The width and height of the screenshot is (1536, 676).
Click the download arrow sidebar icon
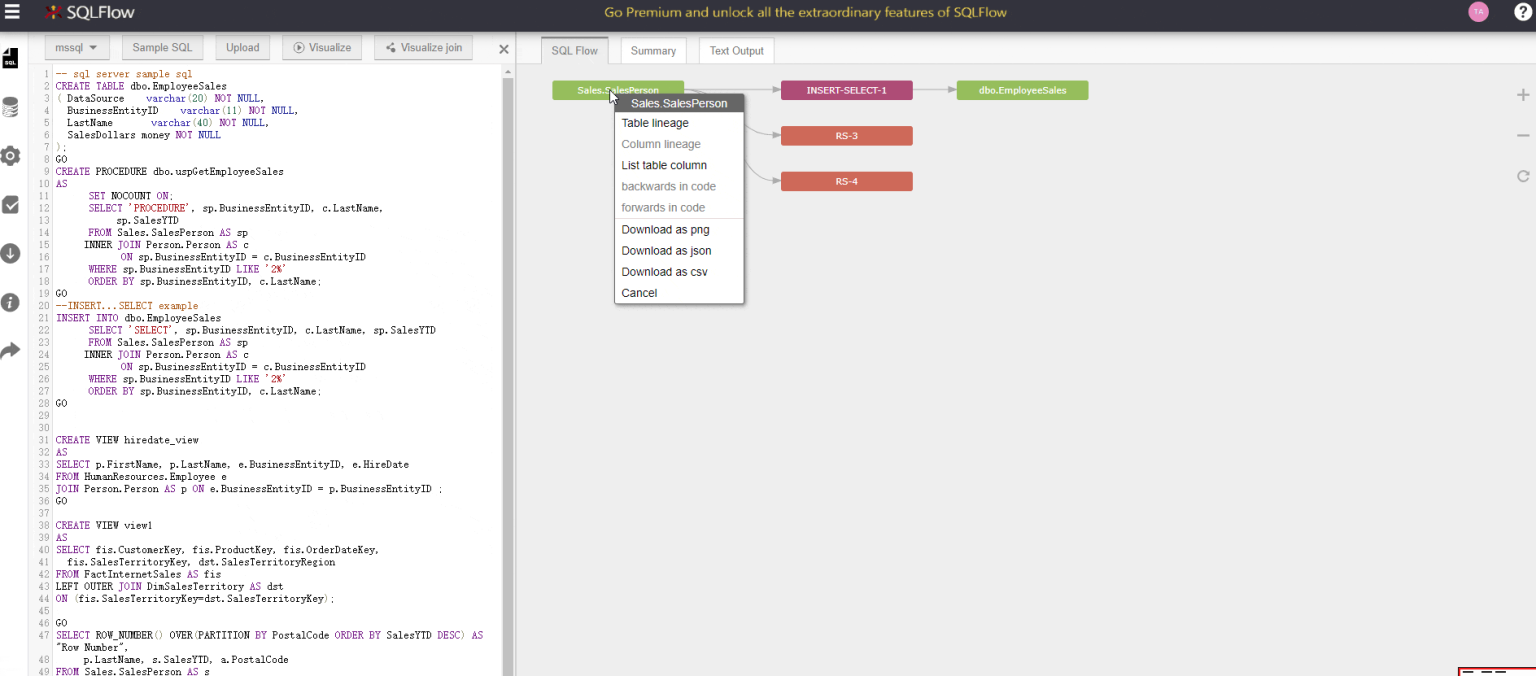(x=11, y=253)
